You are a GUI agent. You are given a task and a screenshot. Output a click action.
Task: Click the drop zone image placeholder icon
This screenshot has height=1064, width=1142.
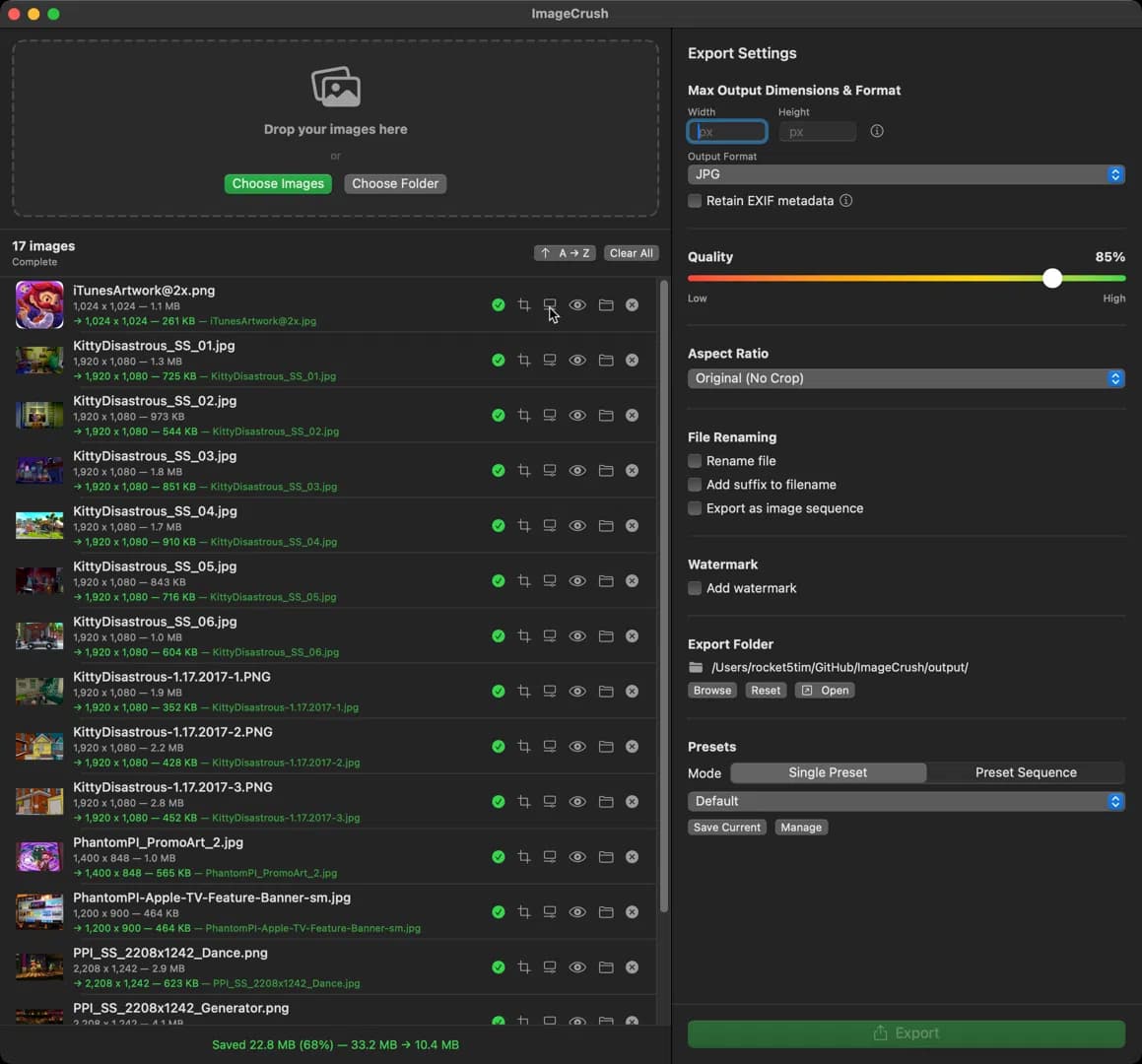(x=336, y=87)
